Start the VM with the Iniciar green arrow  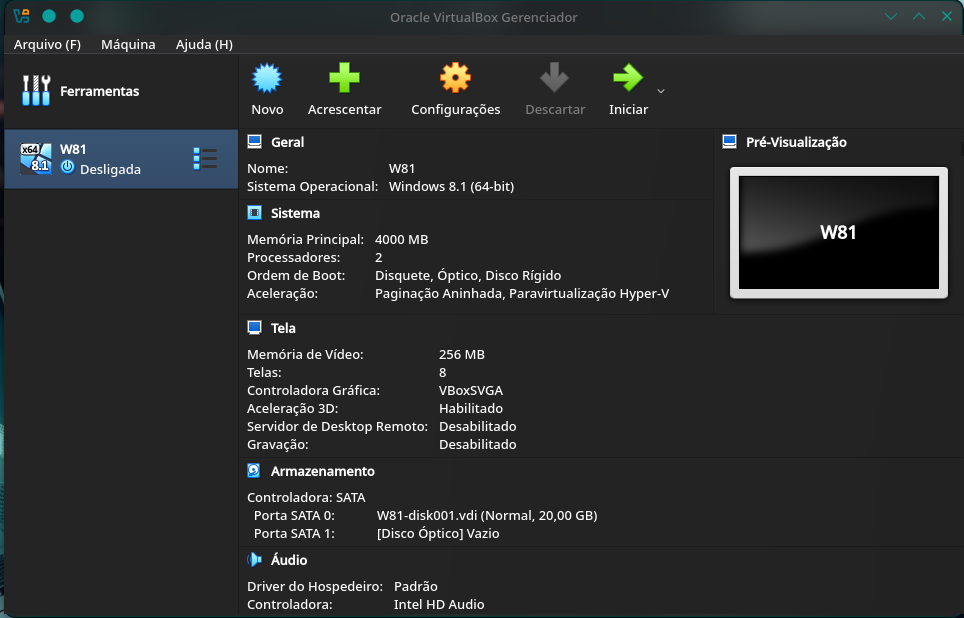628,78
